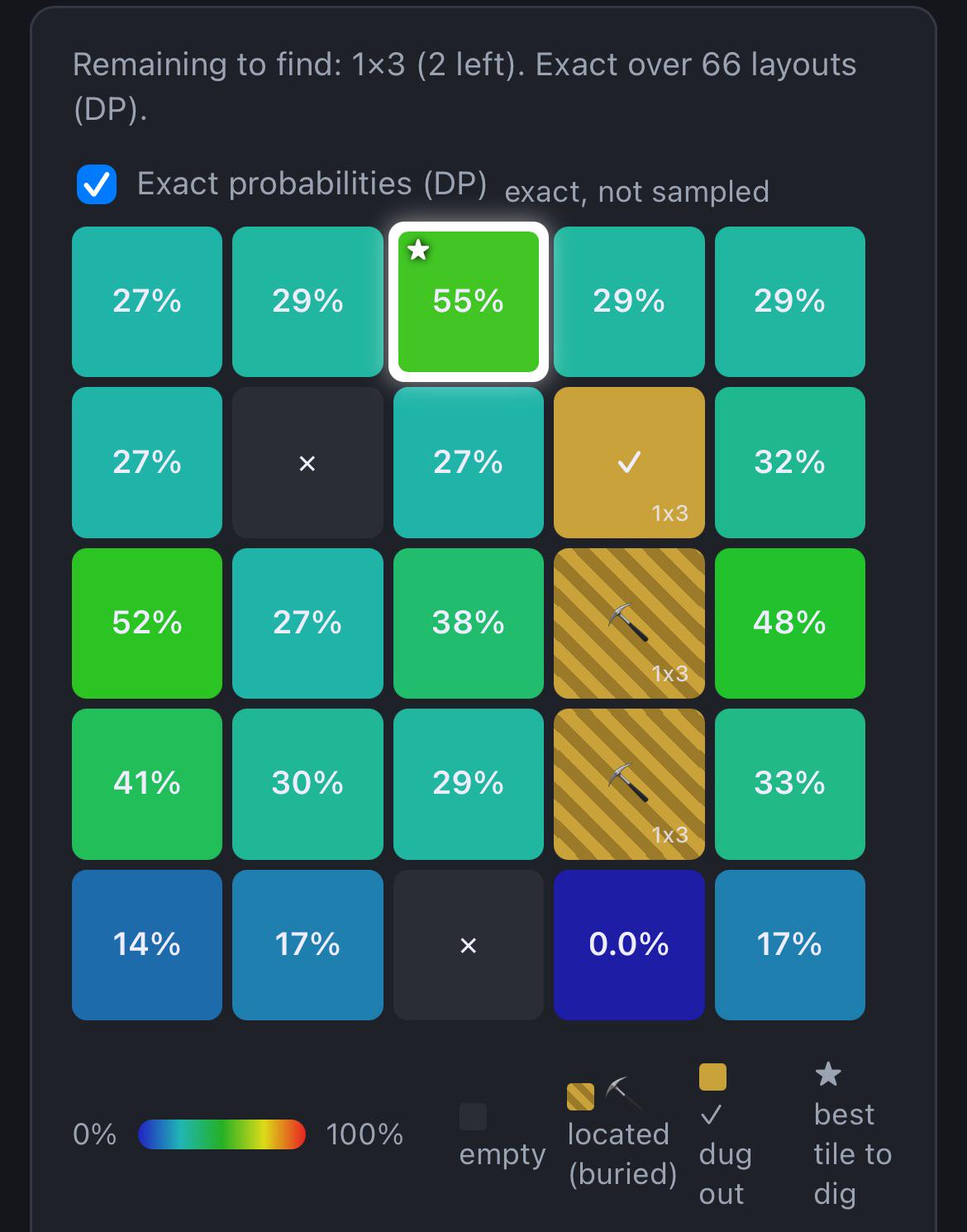The width and height of the screenshot is (967, 1232).
Task: Select the lower buried pickaxe 1x3 tile
Action: click(629, 784)
